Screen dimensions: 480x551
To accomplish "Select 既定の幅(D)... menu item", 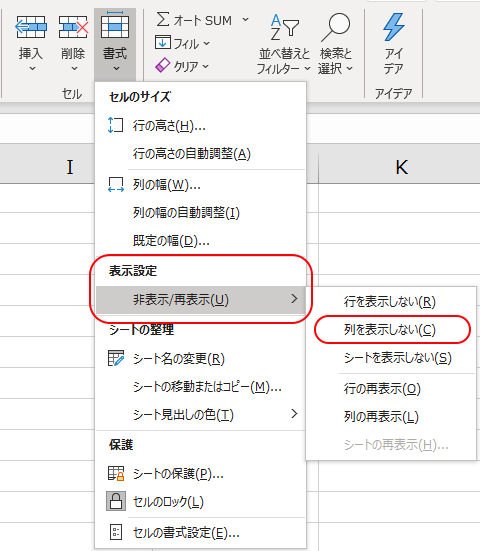I will (x=201, y=241).
